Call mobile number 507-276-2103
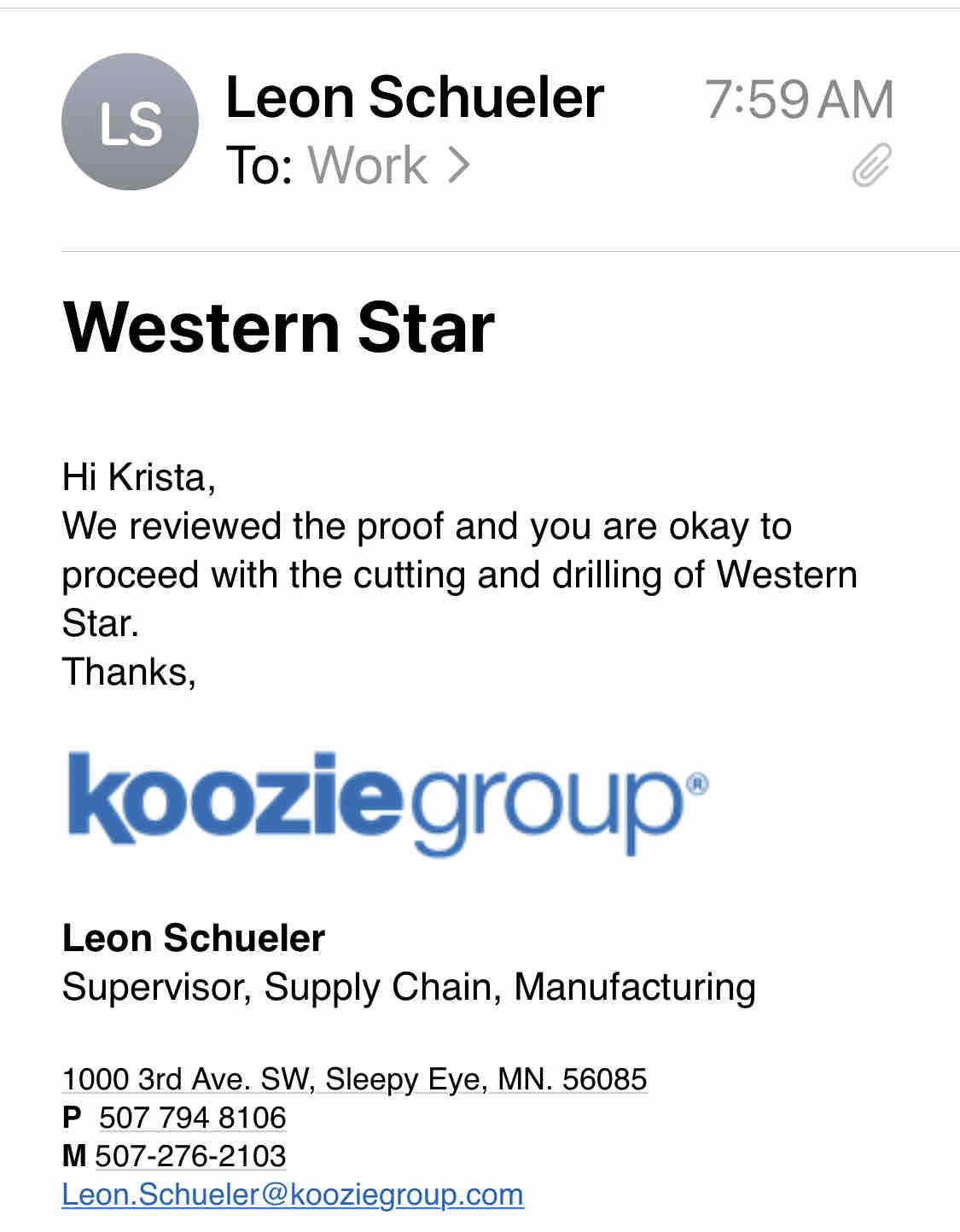The width and height of the screenshot is (960, 1232). [x=190, y=1155]
